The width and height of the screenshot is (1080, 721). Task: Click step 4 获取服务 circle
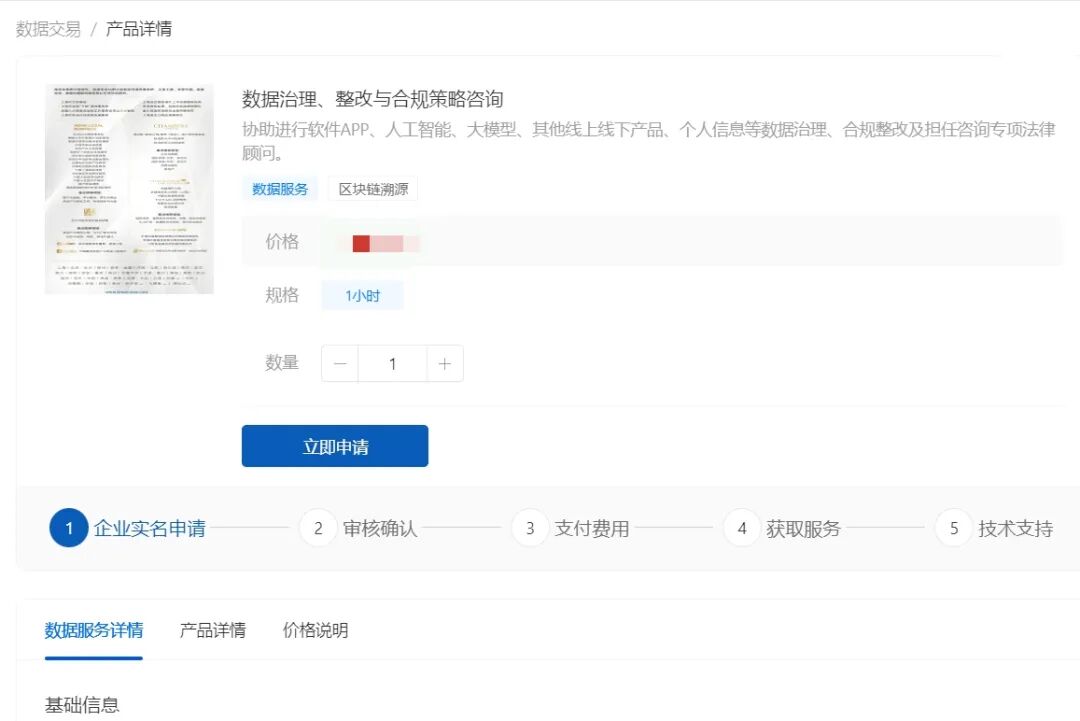pyautogui.click(x=742, y=528)
